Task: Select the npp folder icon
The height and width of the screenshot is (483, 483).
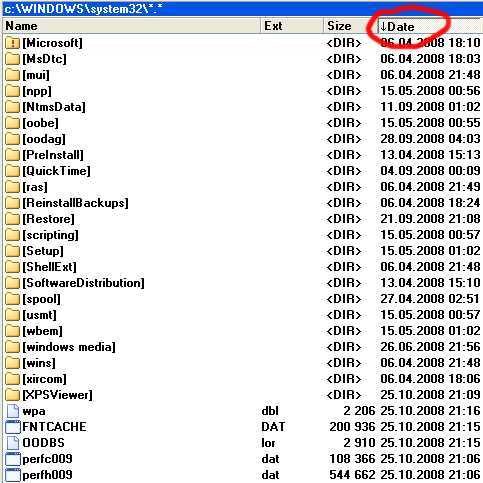Action: pyautogui.click(x=13, y=91)
